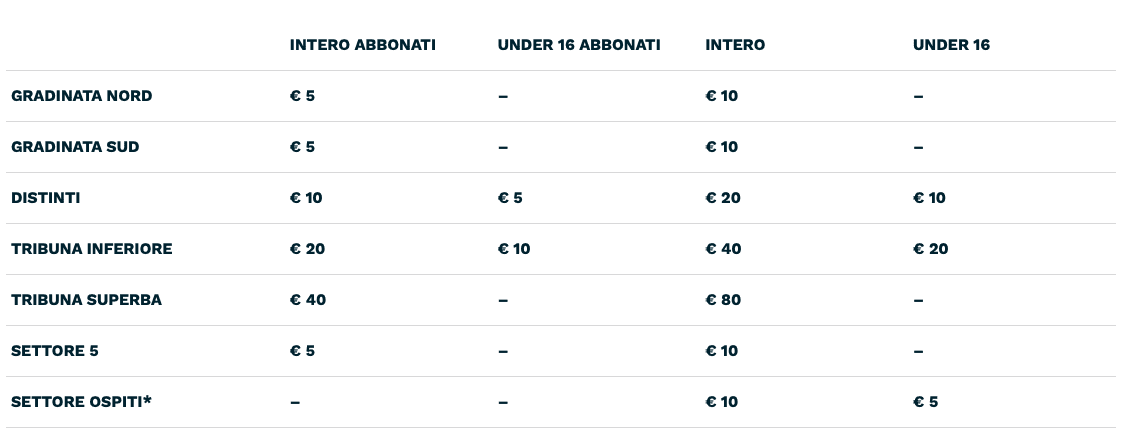Select the TRIBUNA INFERIORE row label
The height and width of the screenshot is (432, 1134).
coord(92,249)
